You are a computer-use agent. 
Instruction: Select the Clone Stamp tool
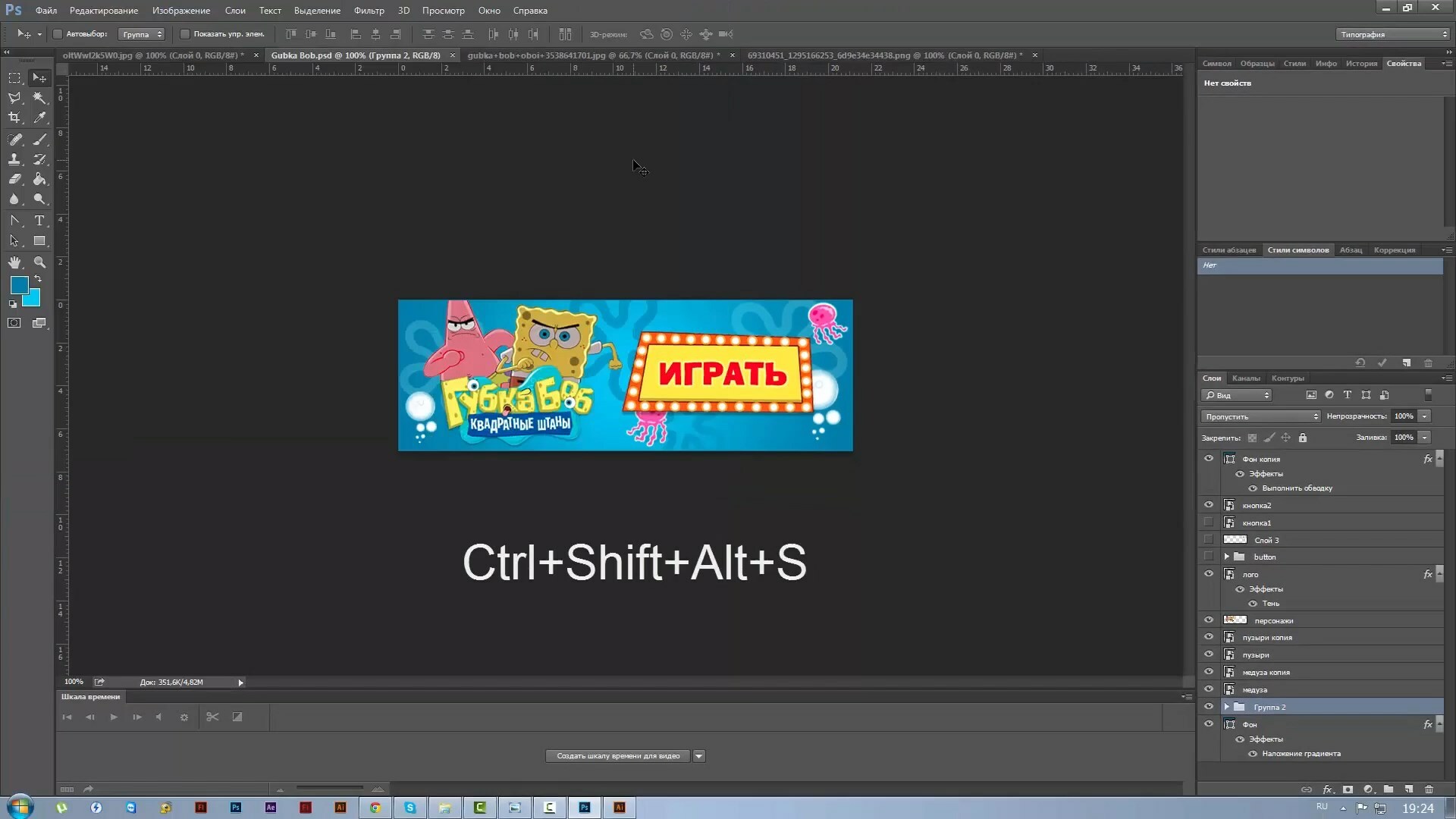(14, 159)
